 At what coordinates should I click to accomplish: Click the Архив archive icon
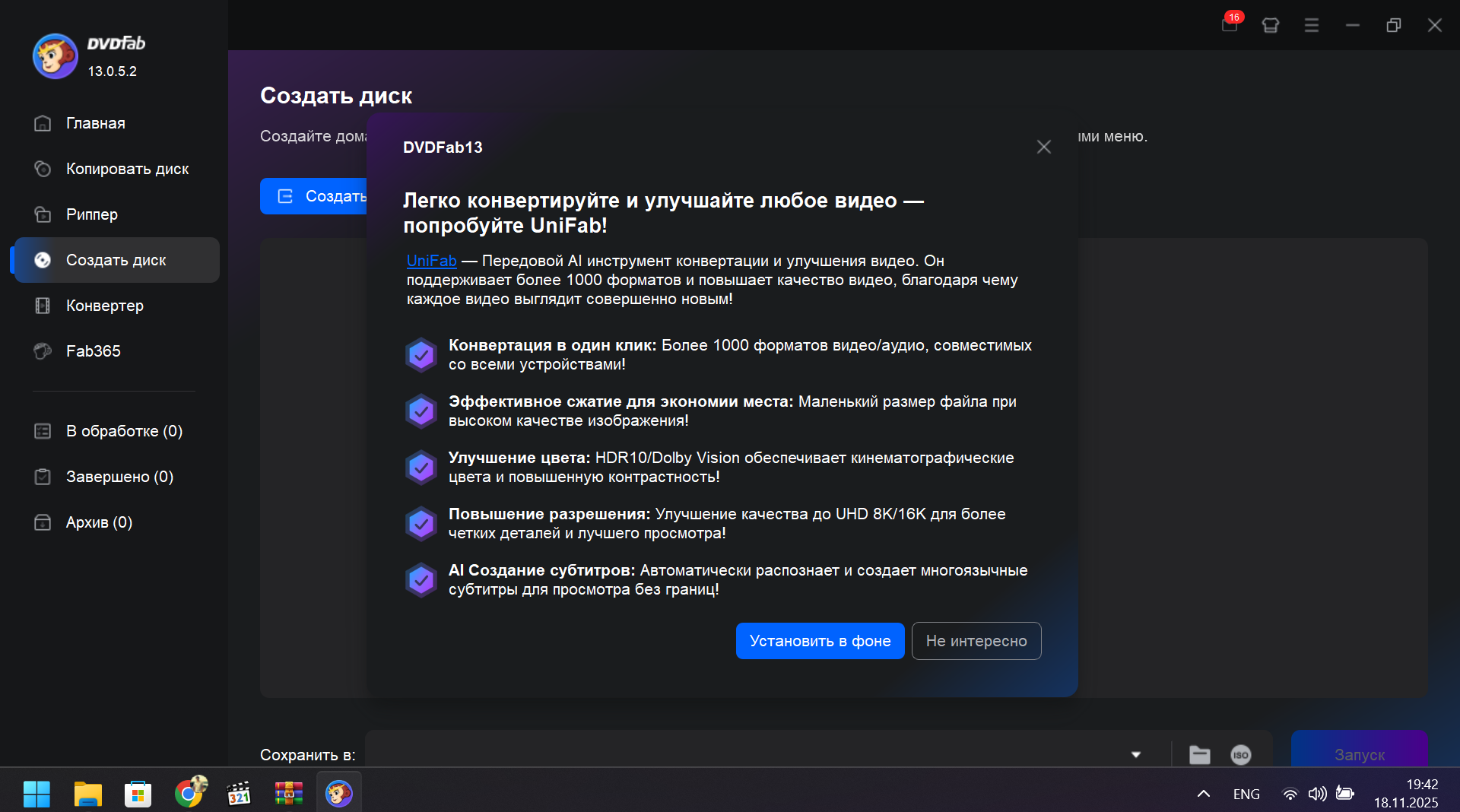43,522
